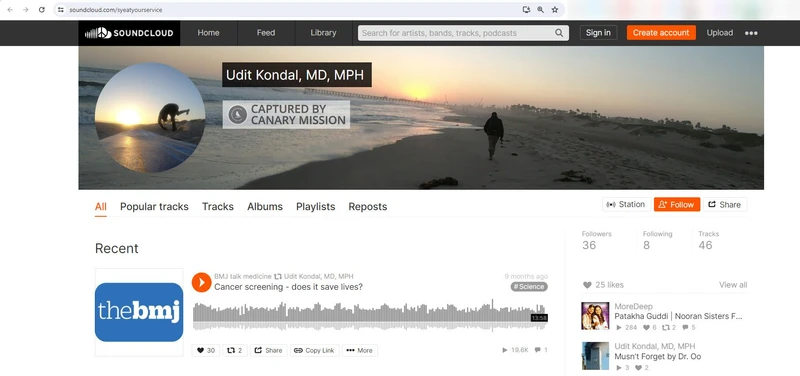Click the profile avatar picture

tap(150, 117)
